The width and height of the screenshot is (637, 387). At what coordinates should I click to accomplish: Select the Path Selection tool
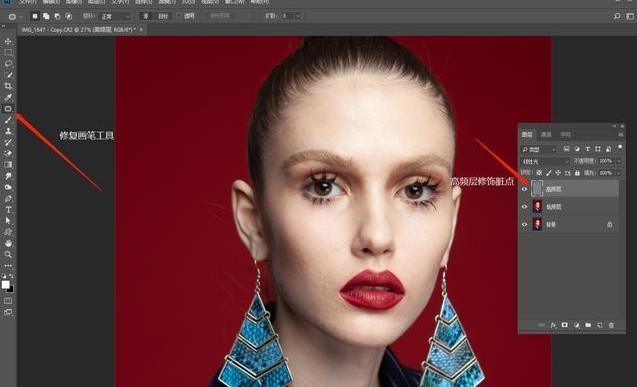click(x=8, y=221)
